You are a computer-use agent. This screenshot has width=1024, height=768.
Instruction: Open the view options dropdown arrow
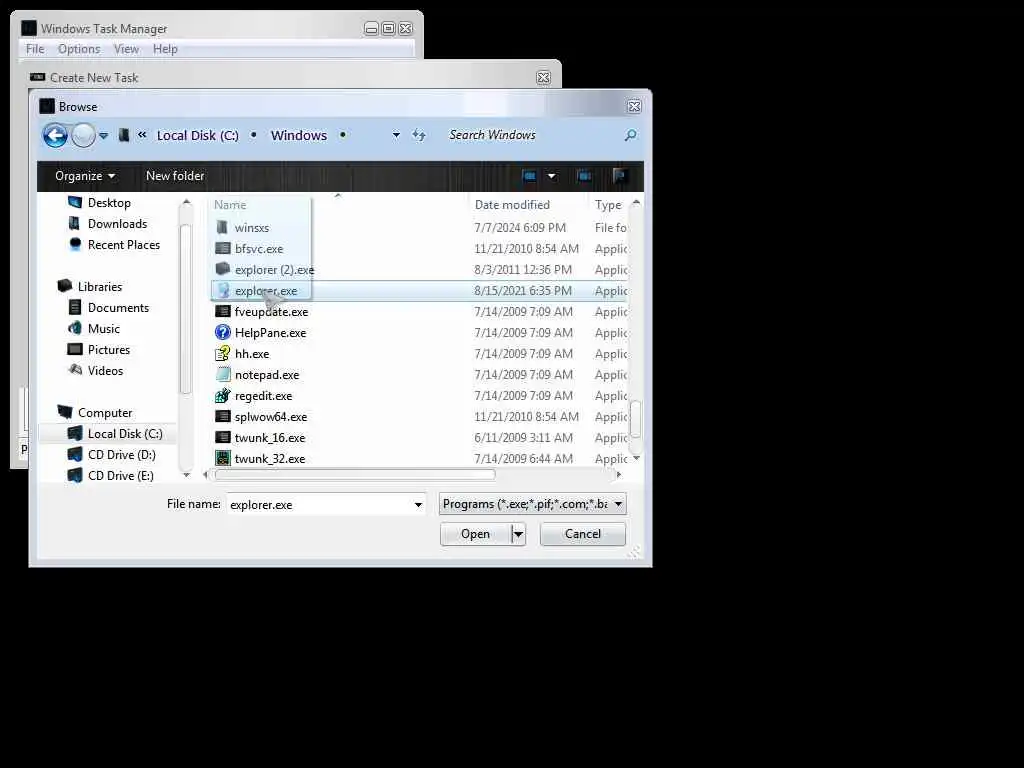pos(551,176)
